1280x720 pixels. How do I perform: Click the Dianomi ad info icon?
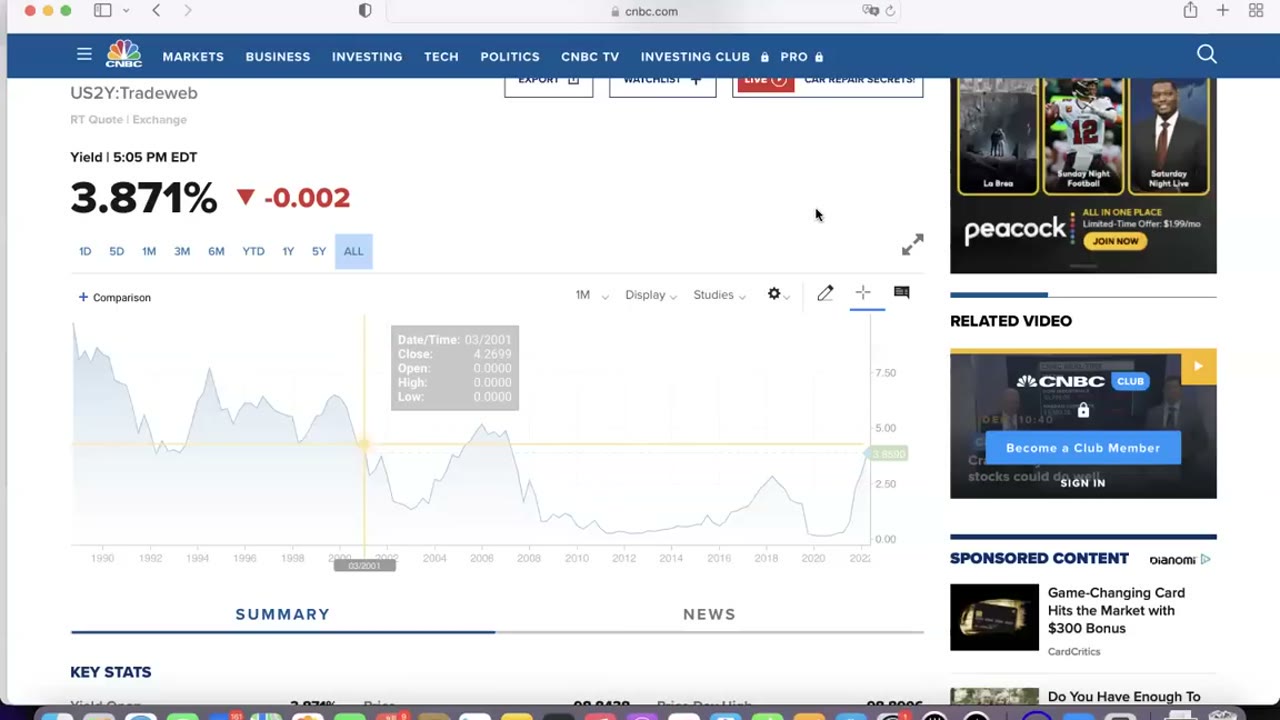tap(1205, 560)
